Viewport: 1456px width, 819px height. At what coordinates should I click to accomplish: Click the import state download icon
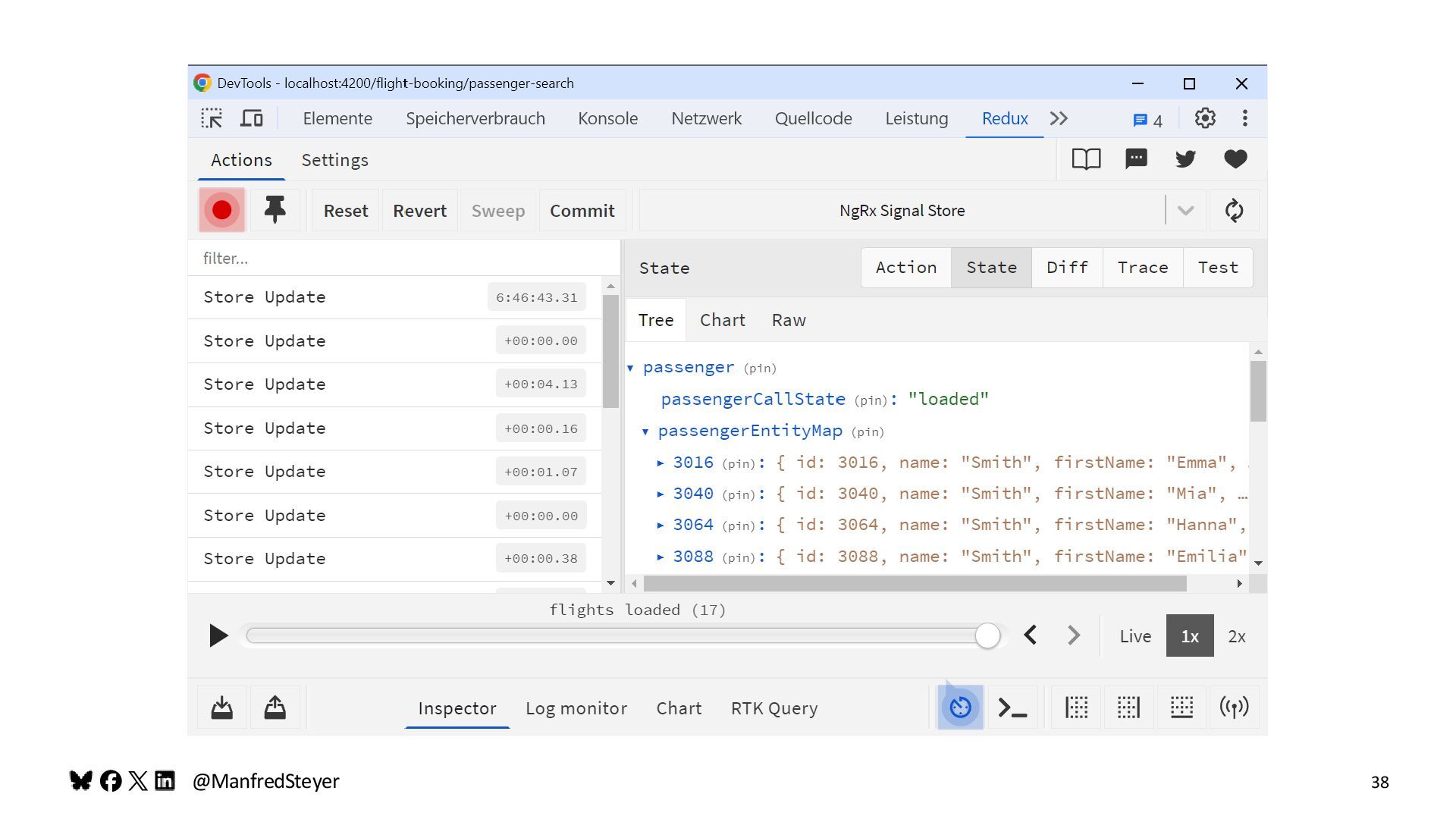pyautogui.click(x=221, y=708)
